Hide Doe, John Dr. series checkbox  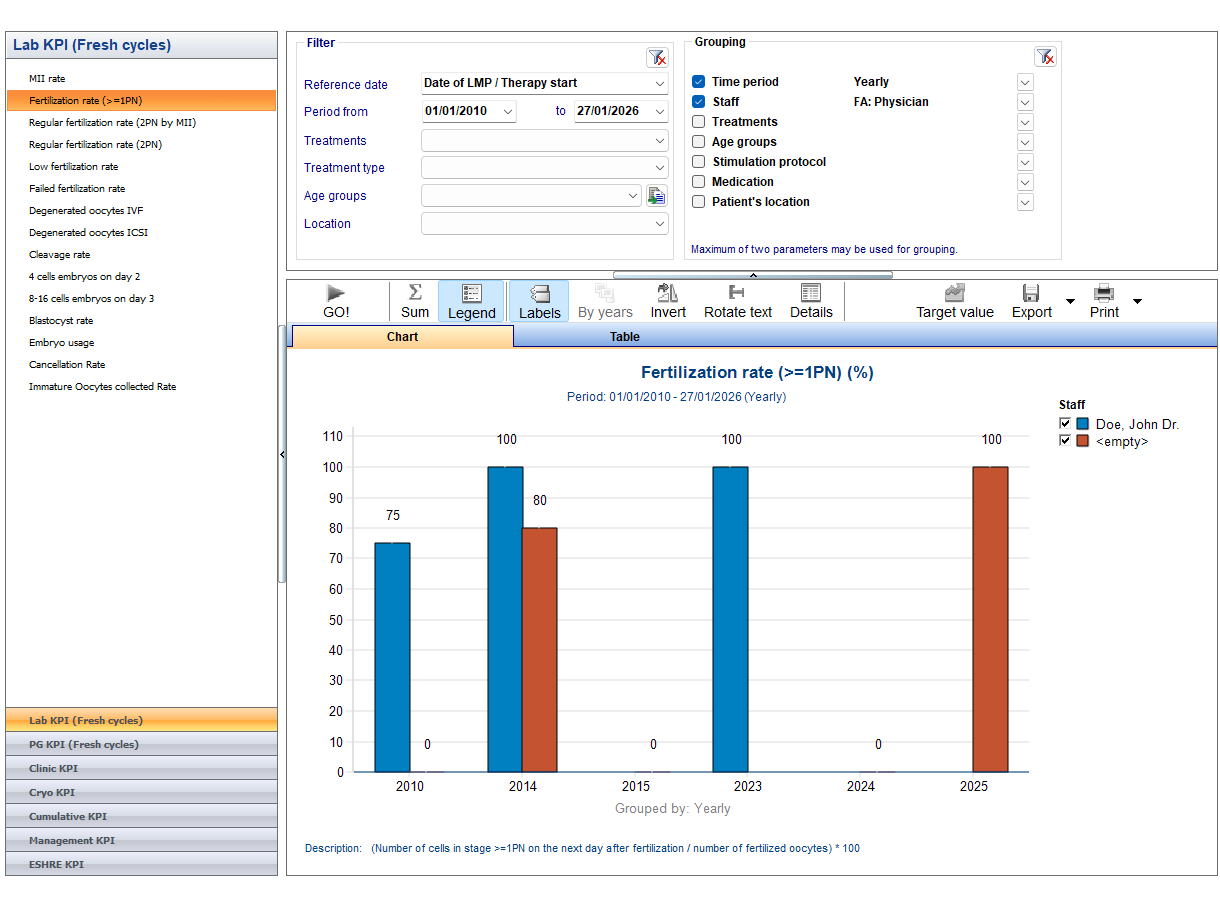(1065, 424)
